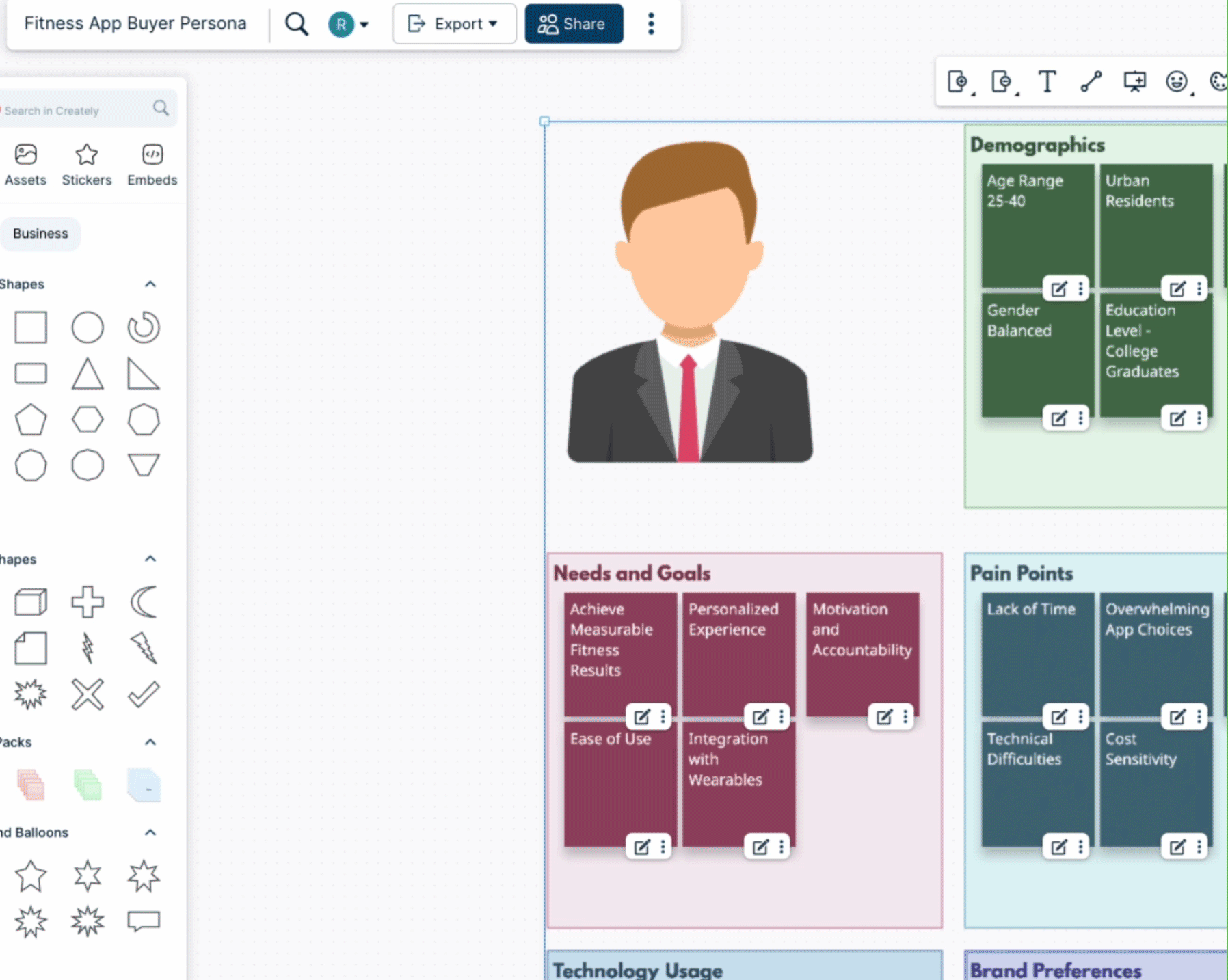Click the Share button

pyautogui.click(x=574, y=23)
